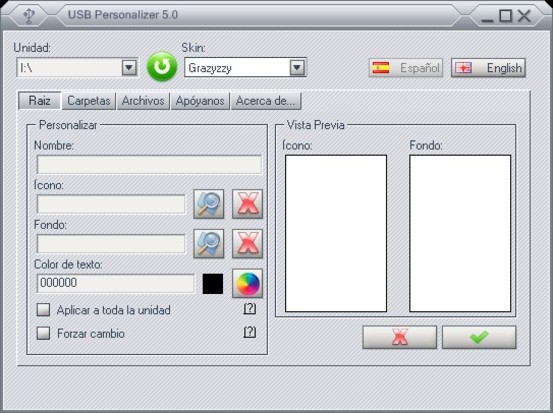
Task: Show help for Aplicar a toda la unidad
Action: [x=250, y=309]
